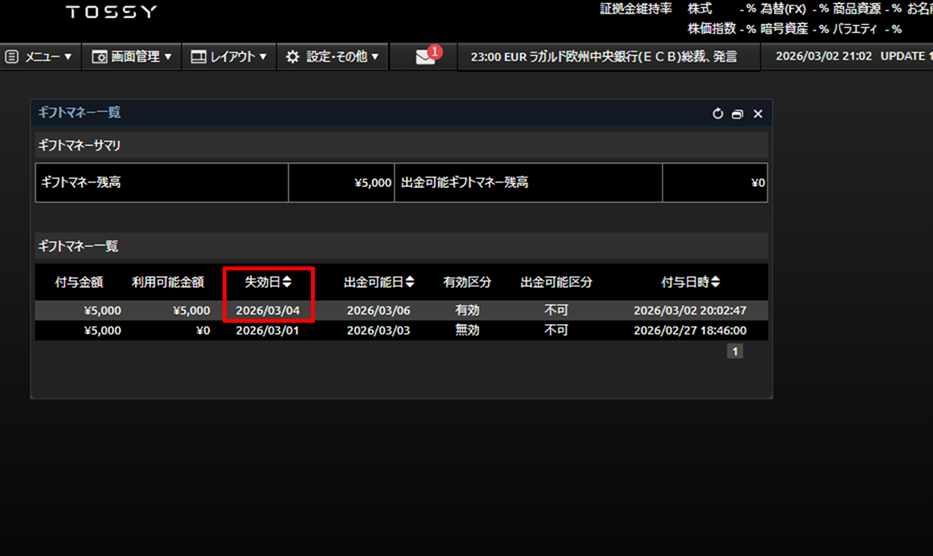Open the 設定・その他 menu

coord(332,57)
